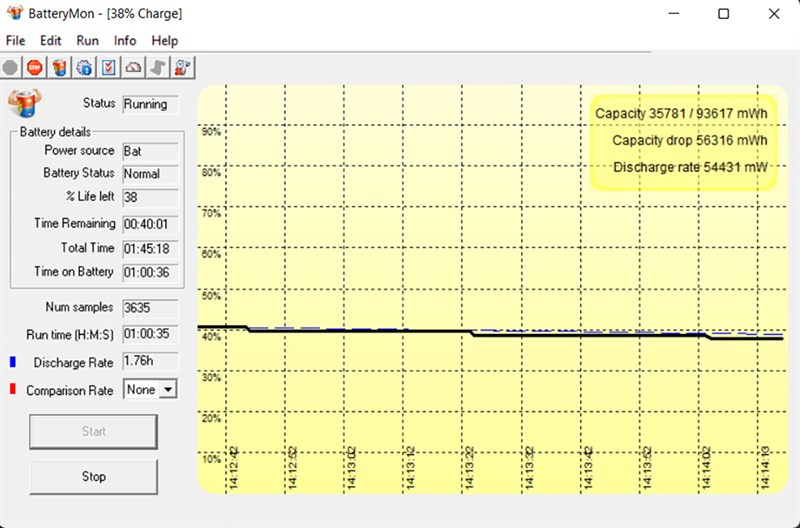The width and height of the screenshot is (800, 528).
Task: Click the grayed-out start octagon toolbar icon
Action: [x=10, y=67]
